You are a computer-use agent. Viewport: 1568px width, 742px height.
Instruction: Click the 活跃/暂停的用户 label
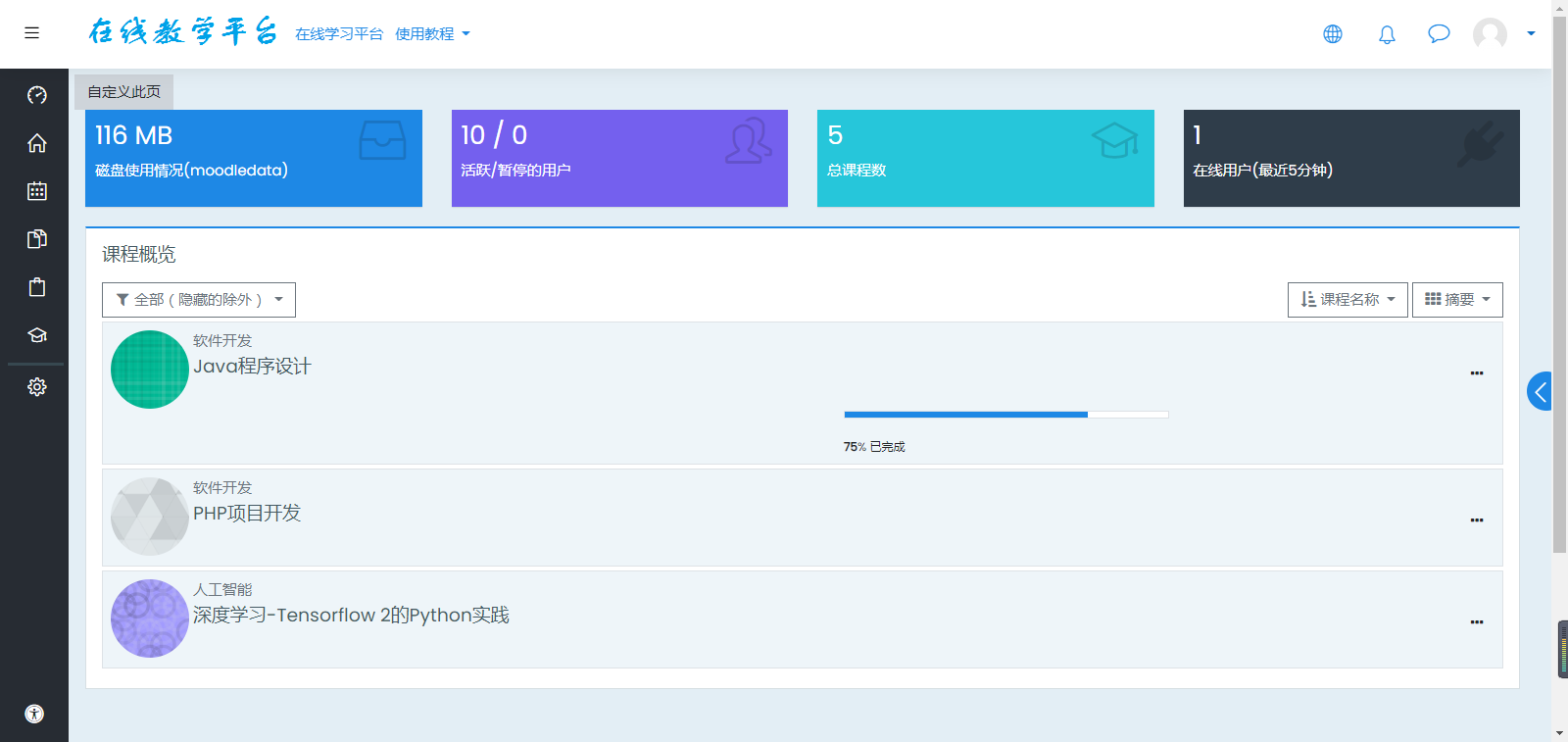pos(515,171)
